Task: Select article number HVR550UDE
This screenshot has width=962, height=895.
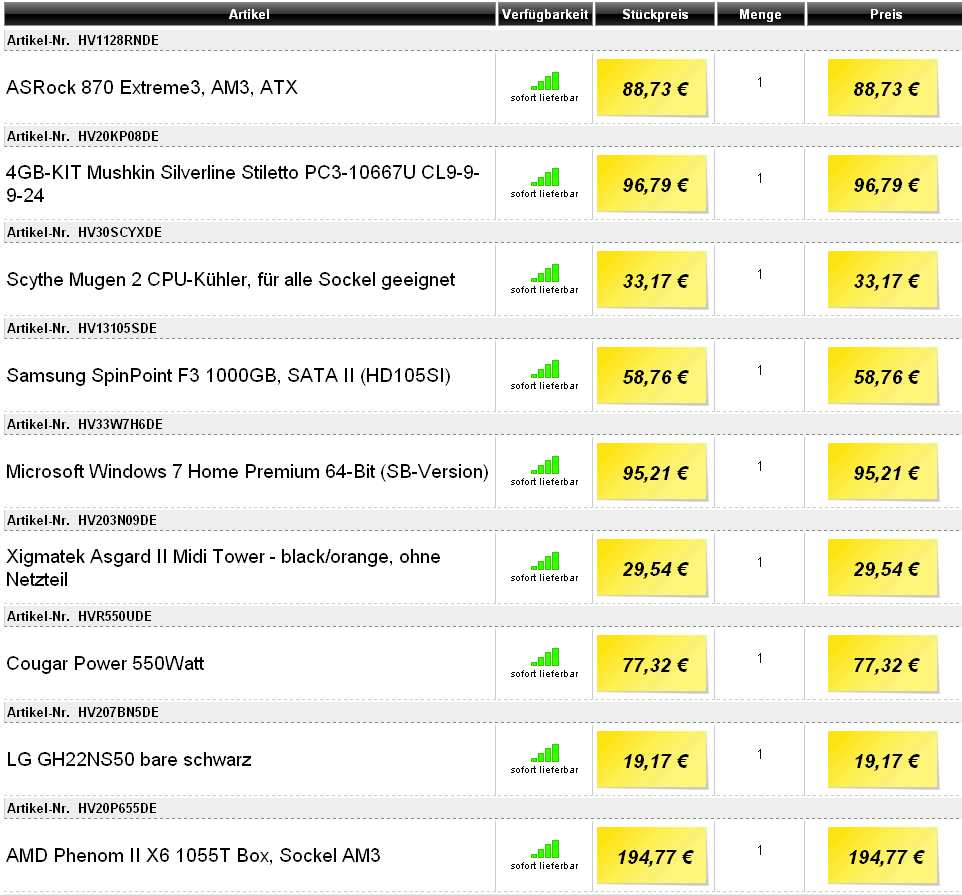Action: tap(115, 617)
